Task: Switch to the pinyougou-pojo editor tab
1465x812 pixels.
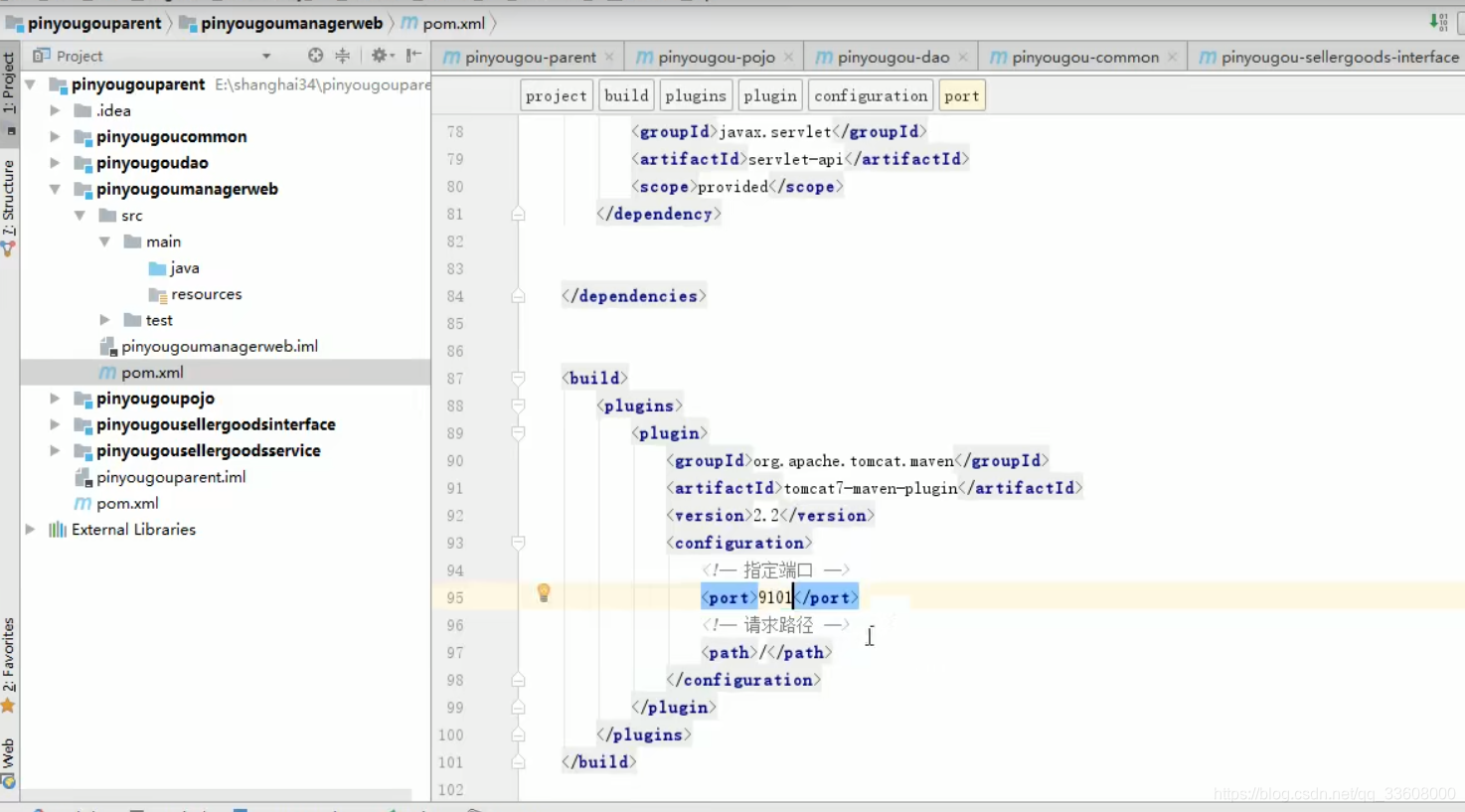Action: coord(716,58)
